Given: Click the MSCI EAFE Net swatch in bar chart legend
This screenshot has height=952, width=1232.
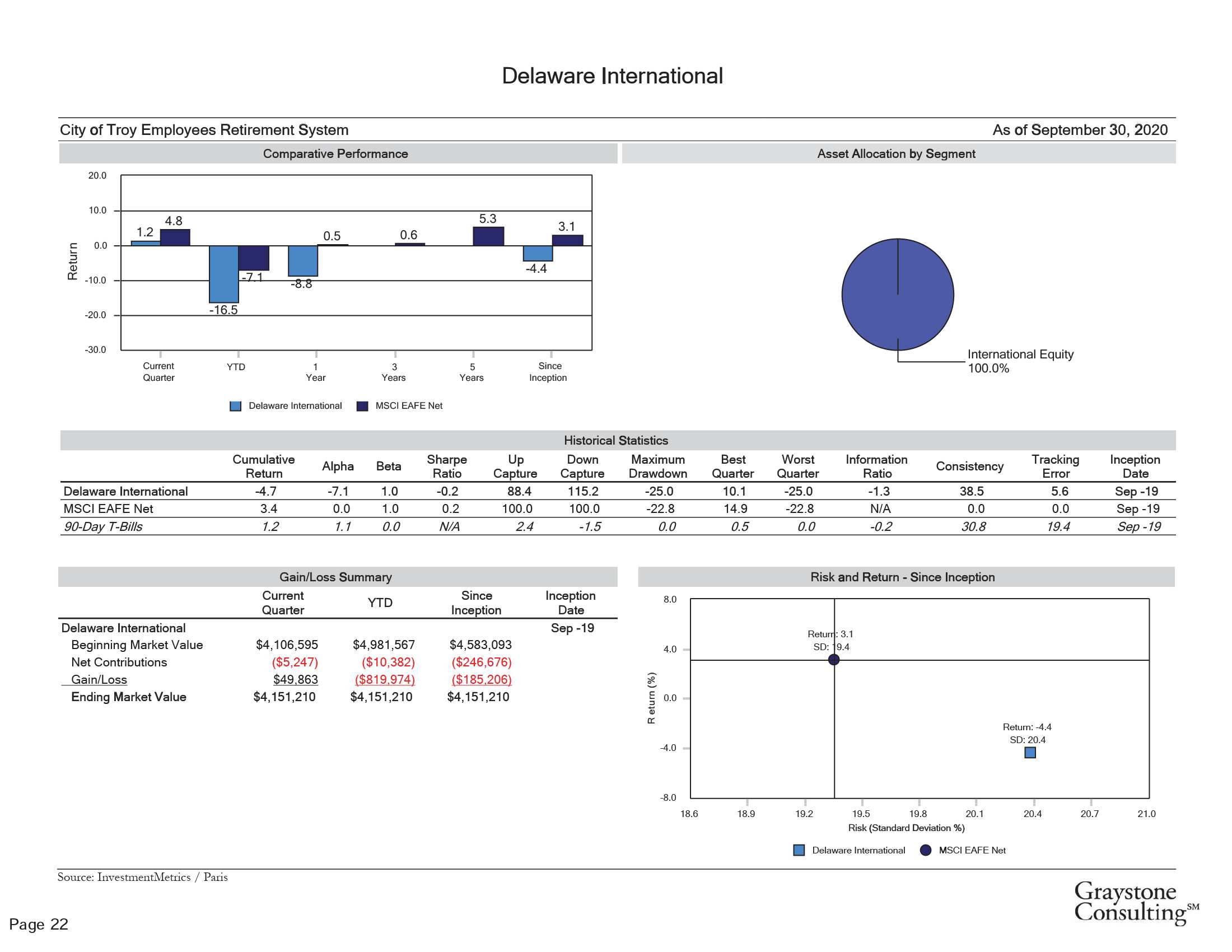Looking at the screenshot, I should click(363, 406).
